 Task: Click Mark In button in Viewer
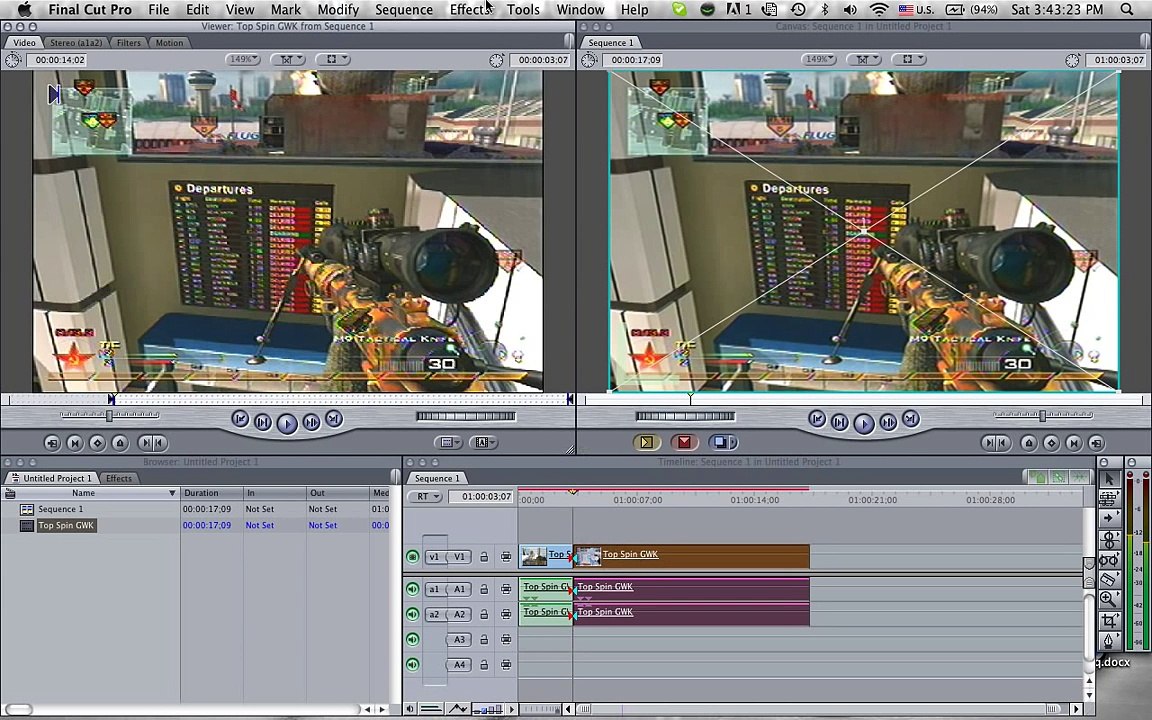coord(145,443)
